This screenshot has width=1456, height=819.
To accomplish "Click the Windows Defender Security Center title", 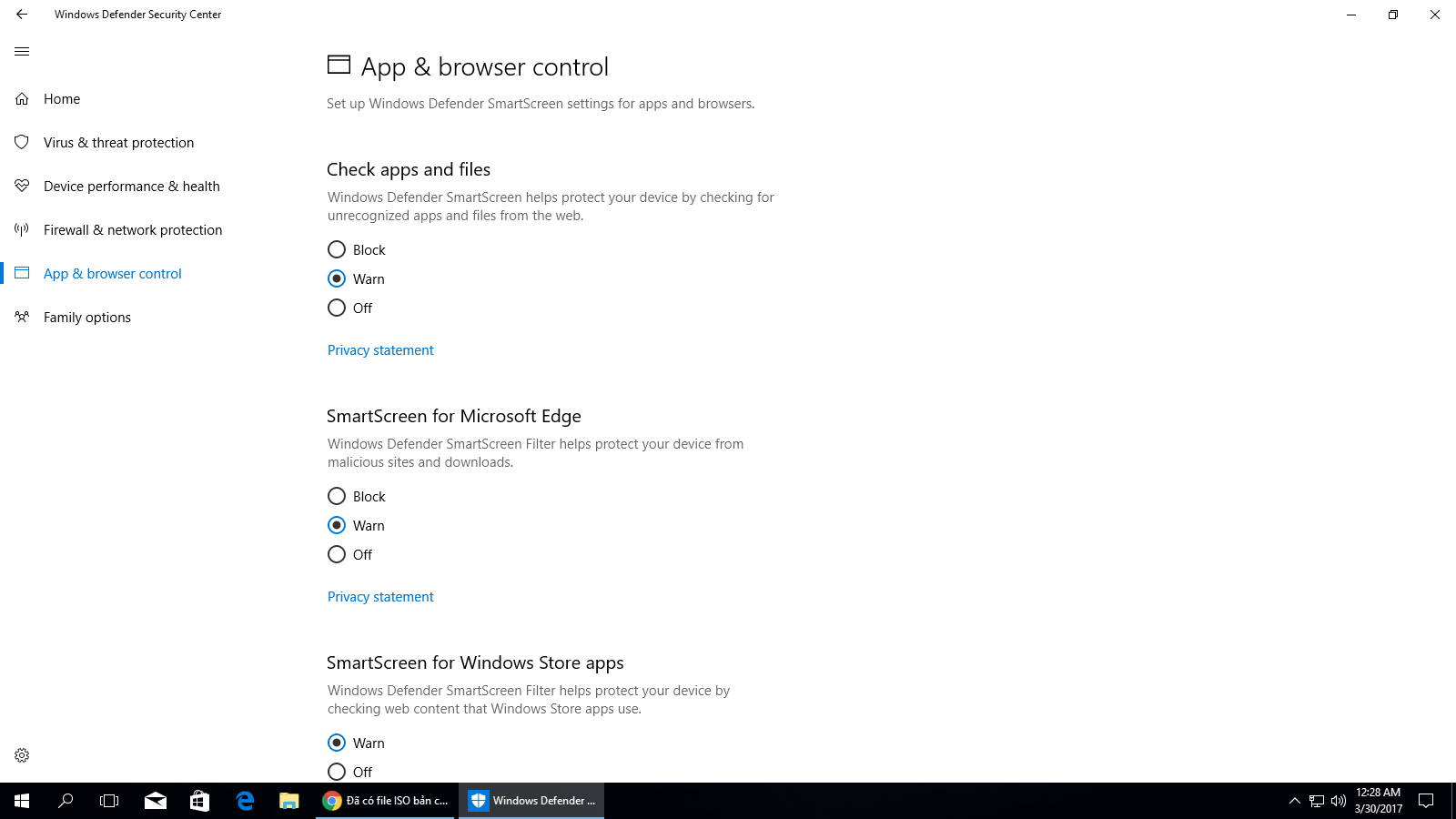I will click(x=137, y=15).
